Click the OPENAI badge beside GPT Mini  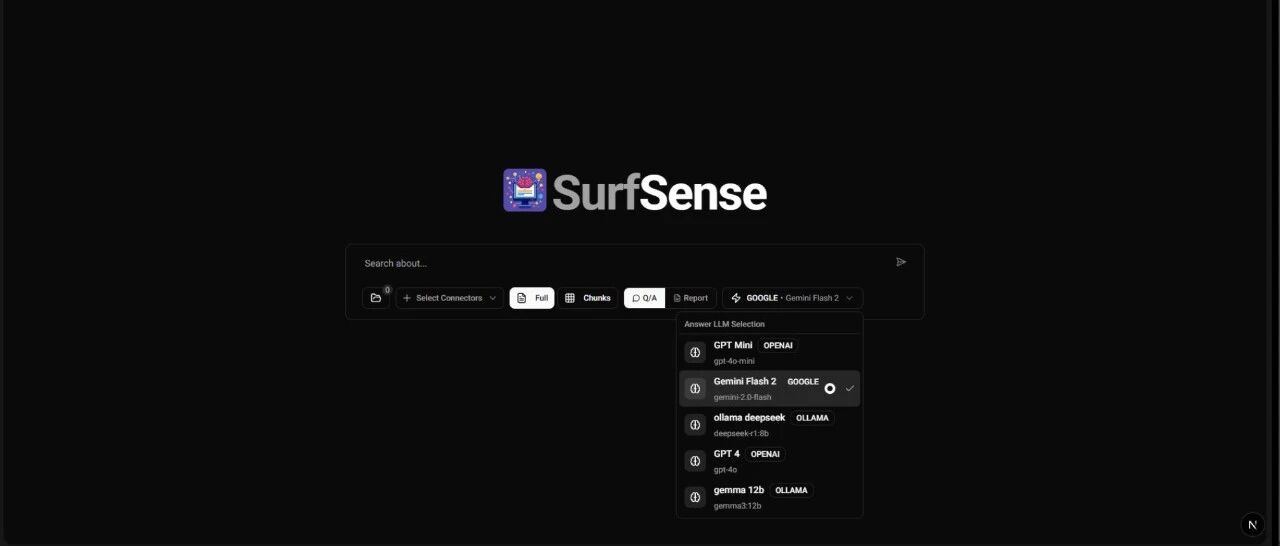778,345
